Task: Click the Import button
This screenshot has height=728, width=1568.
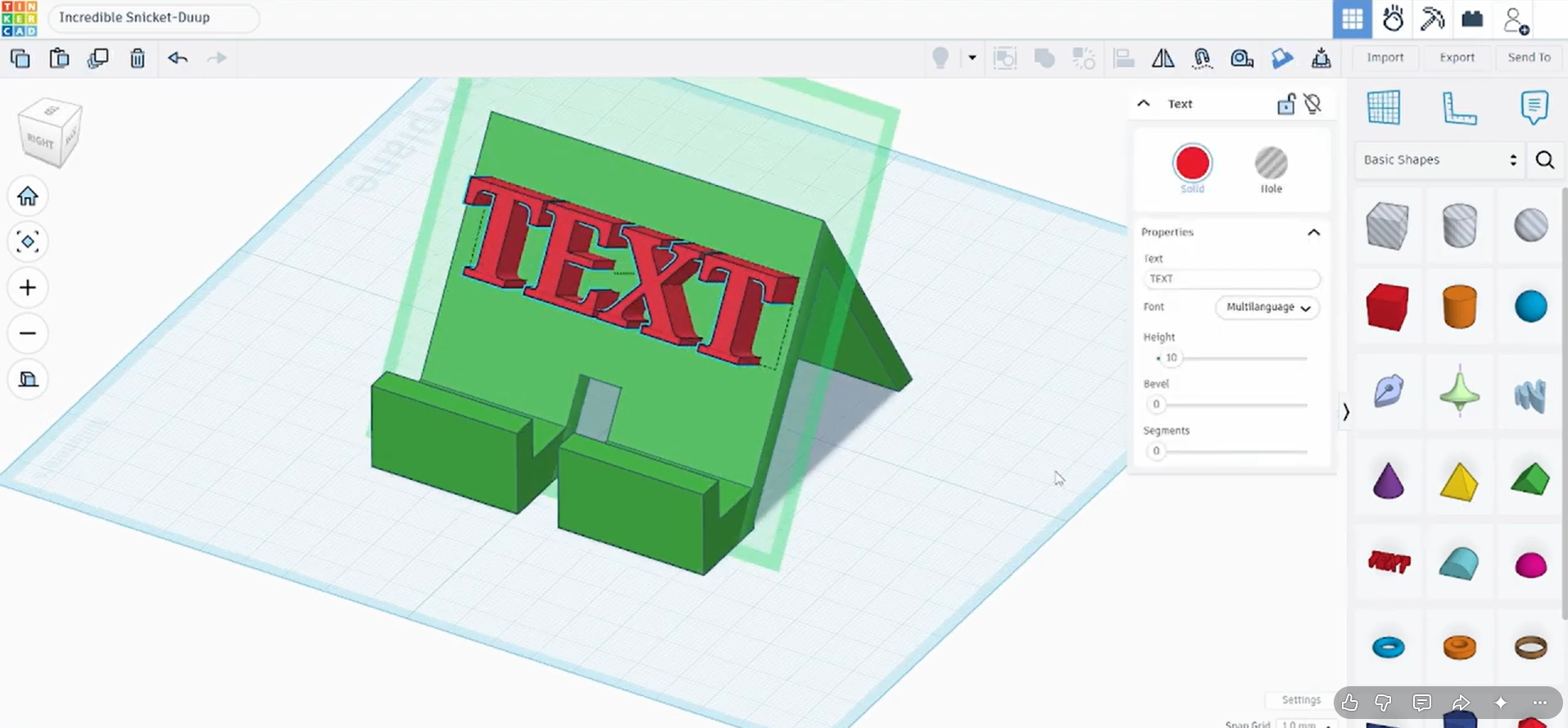Action: pos(1384,57)
